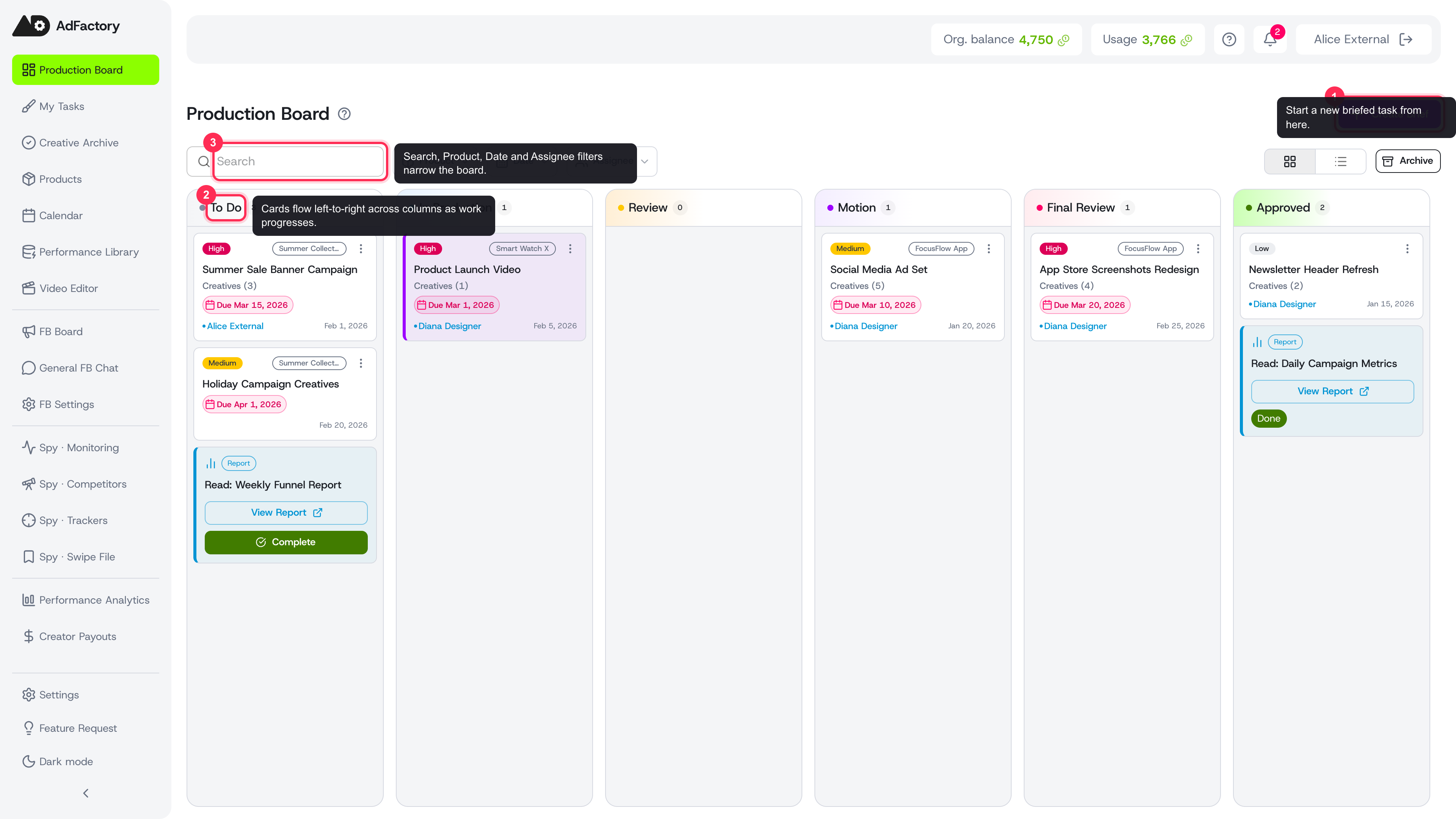This screenshot has width=1456, height=819.
Task: Click Complete on Weekly Funnel Report
Action: (286, 543)
